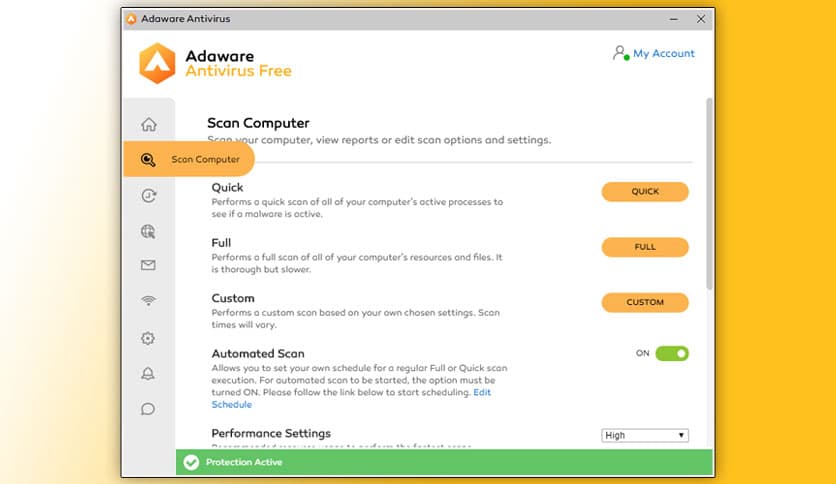Open the real-time protection clock icon

148,196
